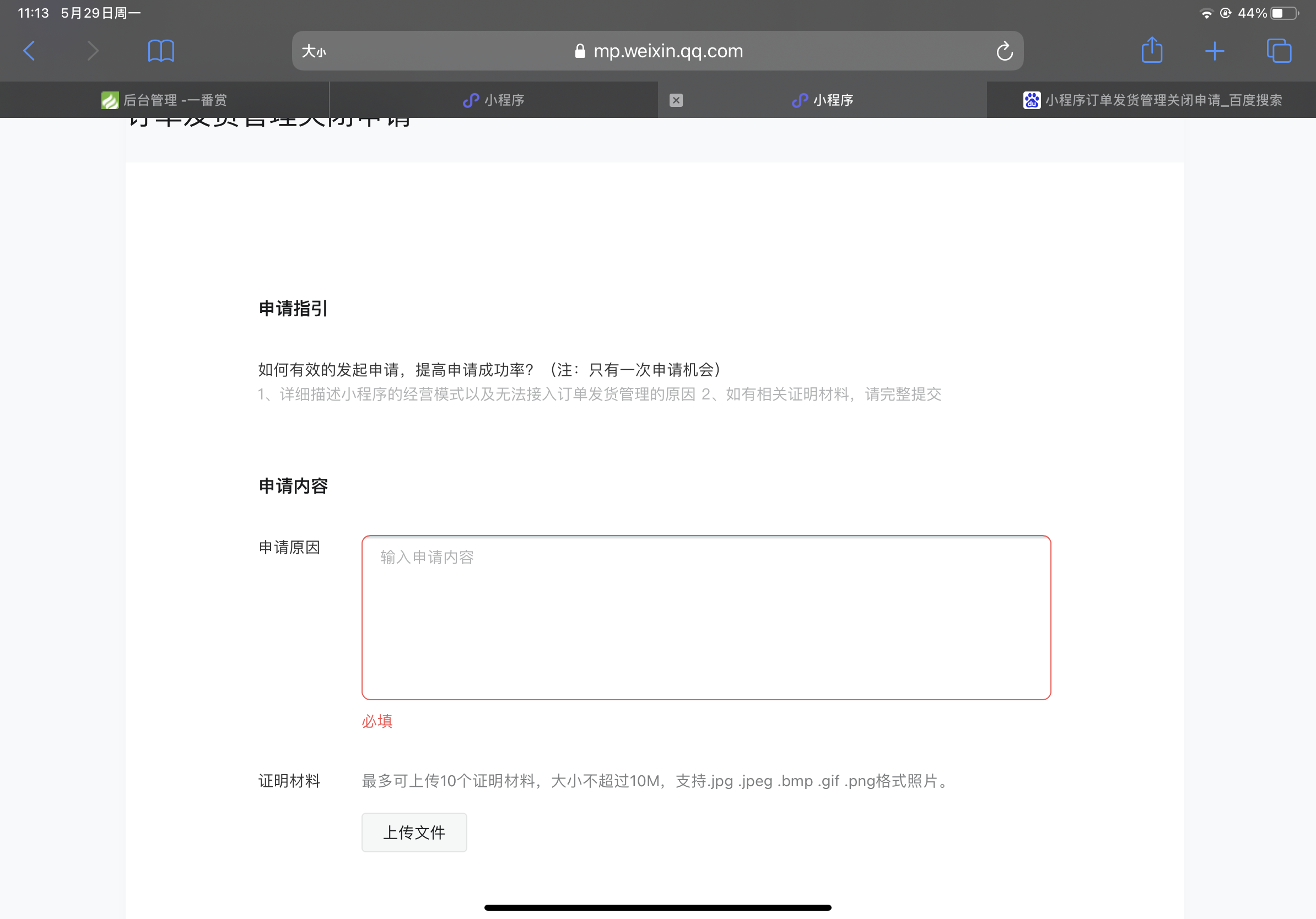Open the share sheet icon

1152,51
